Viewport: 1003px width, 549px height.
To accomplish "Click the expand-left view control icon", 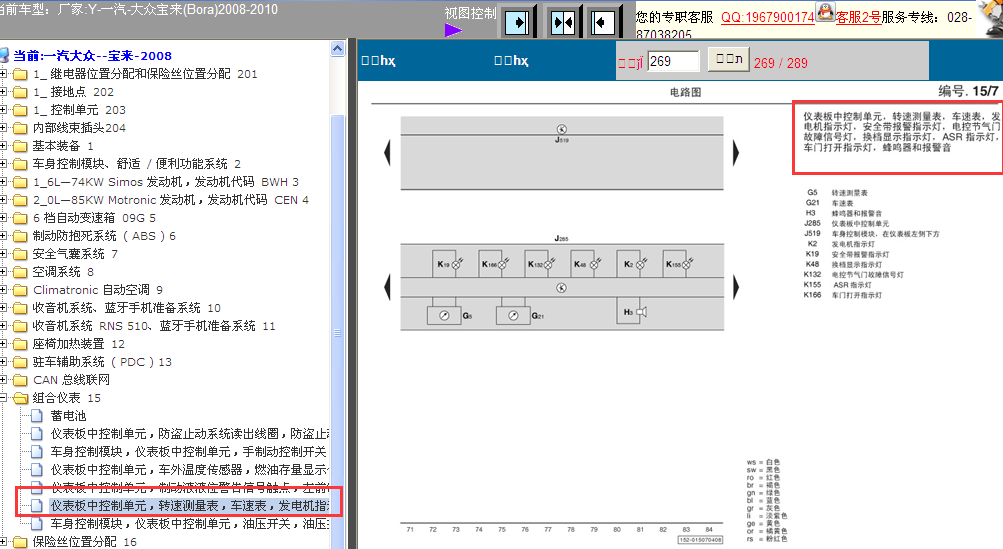I will click(x=602, y=22).
